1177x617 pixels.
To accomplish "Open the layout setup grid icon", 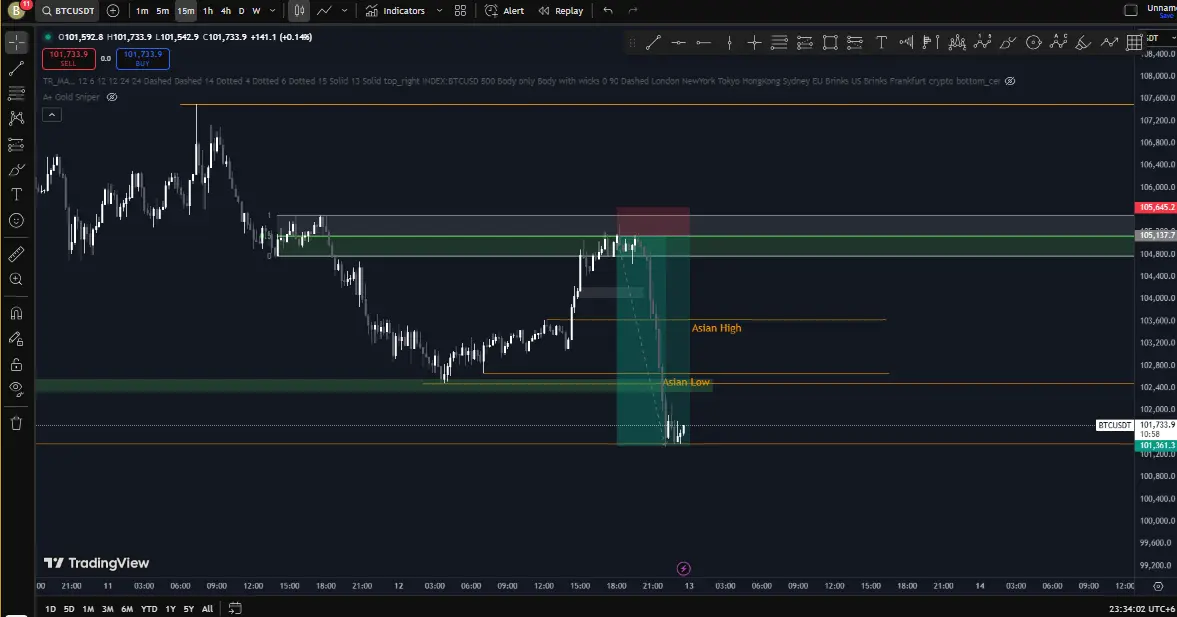I will (460, 11).
